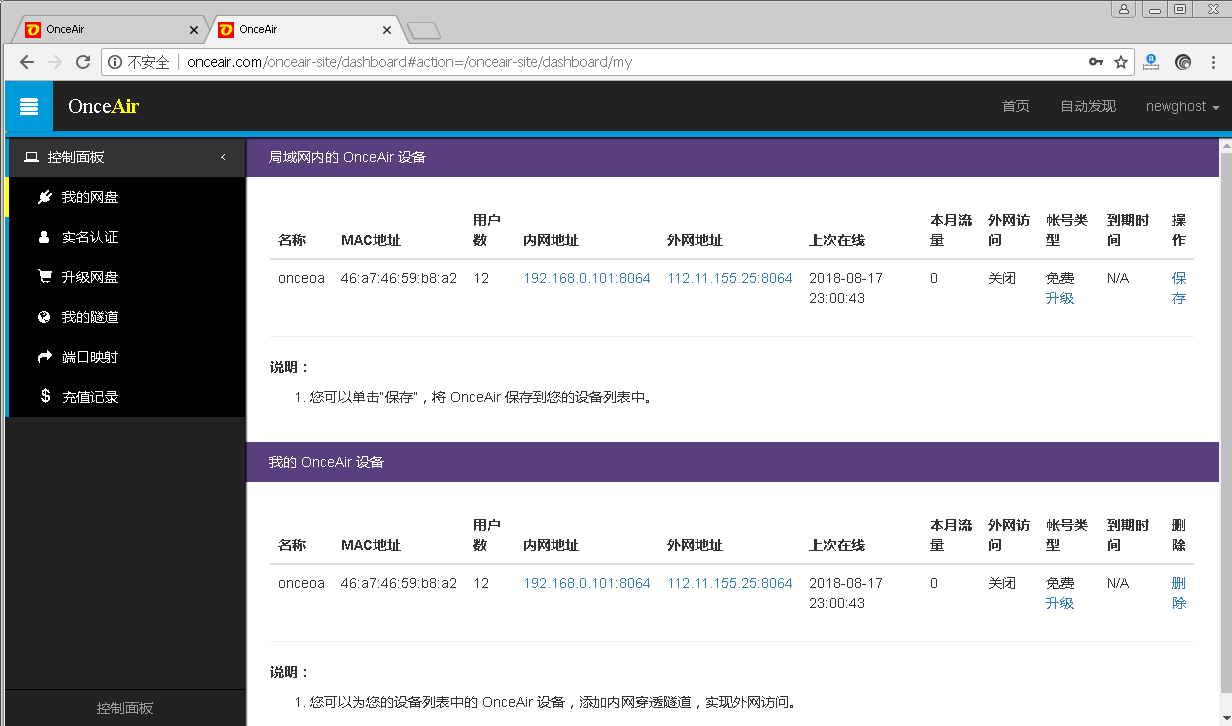Click the share arrow icon beside 端口映射
Viewport: 1232px width, 726px height.
point(45,356)
